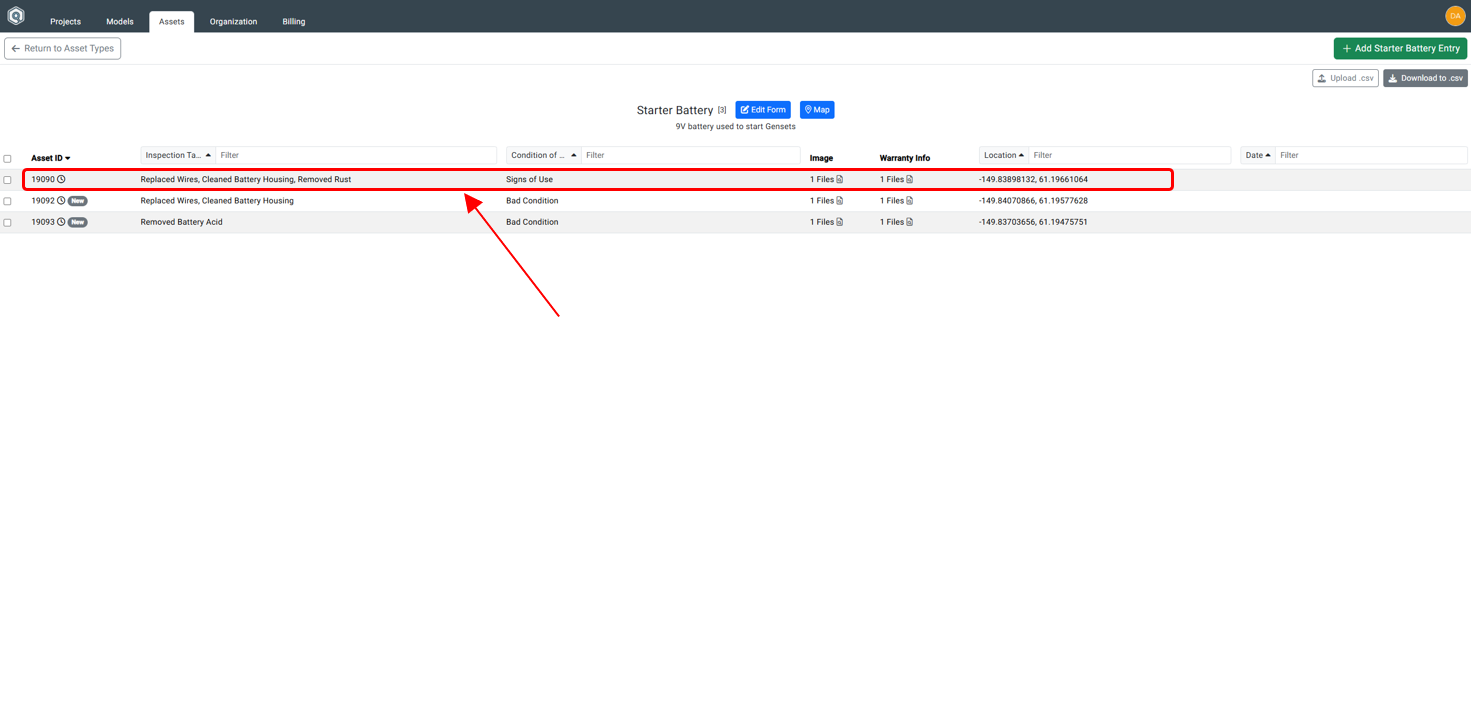This screenshot has width=1471, height=728.
Task: Sort by Inspection Ta... column
Action: click(178, 155)
